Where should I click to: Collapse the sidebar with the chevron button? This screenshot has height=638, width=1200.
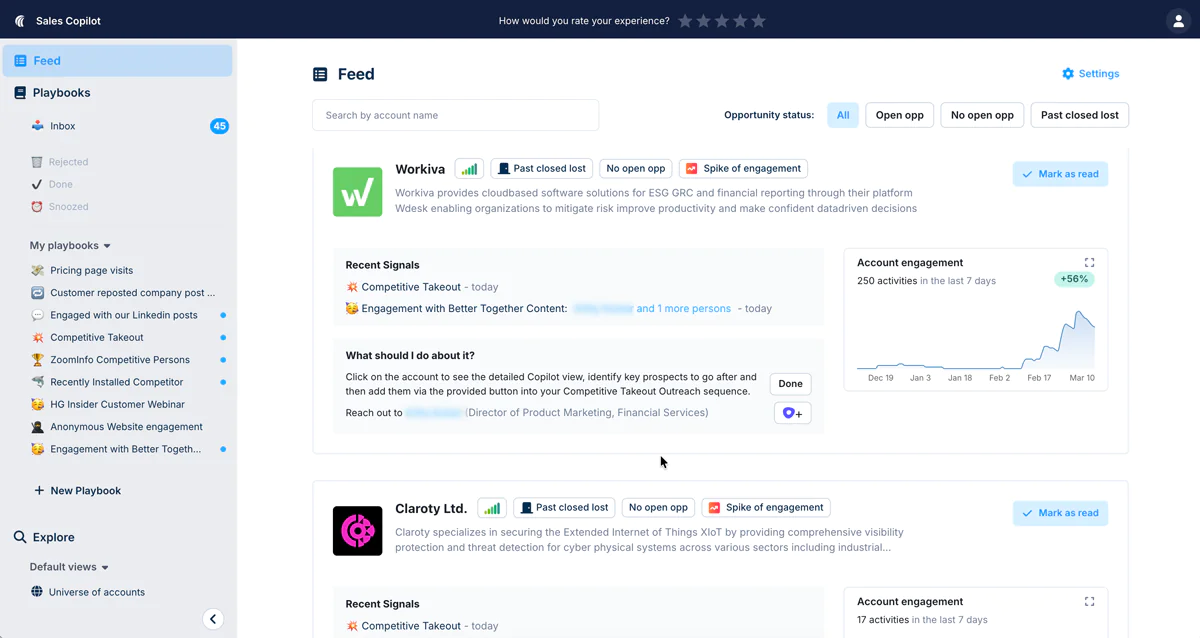pos(213,619)
